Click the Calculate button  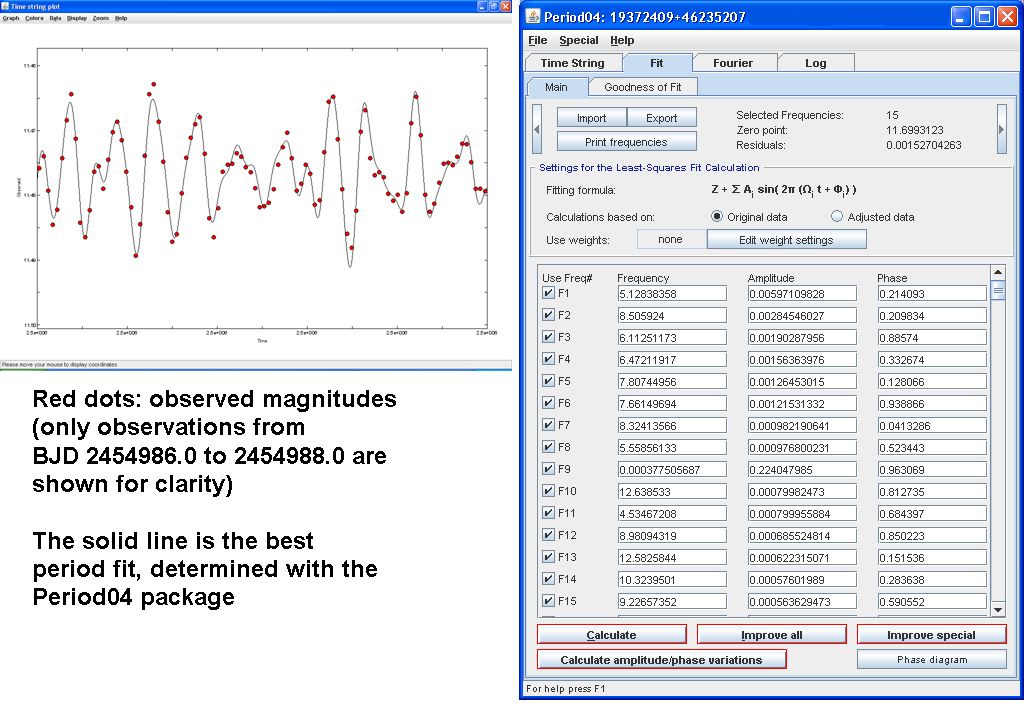click(x=611, y=635)
